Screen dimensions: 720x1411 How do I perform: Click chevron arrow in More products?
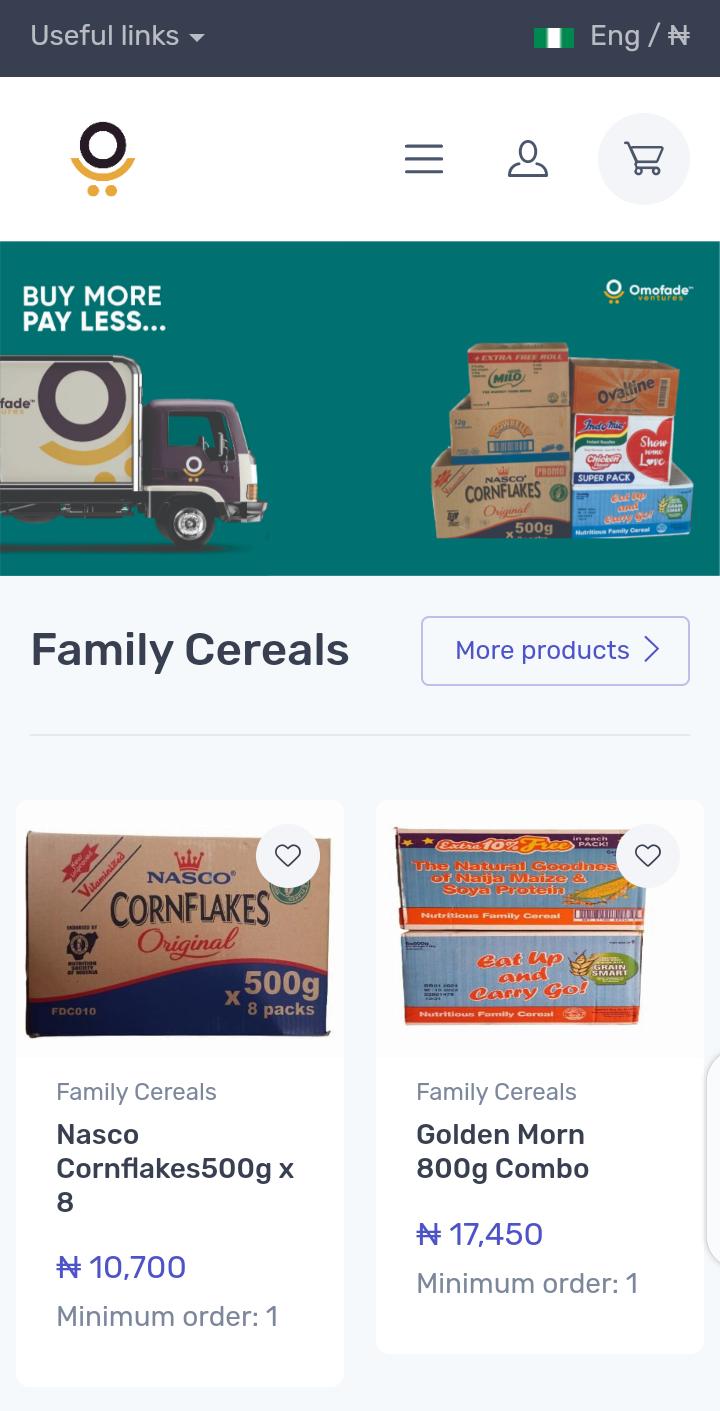[x=652, y=650]
